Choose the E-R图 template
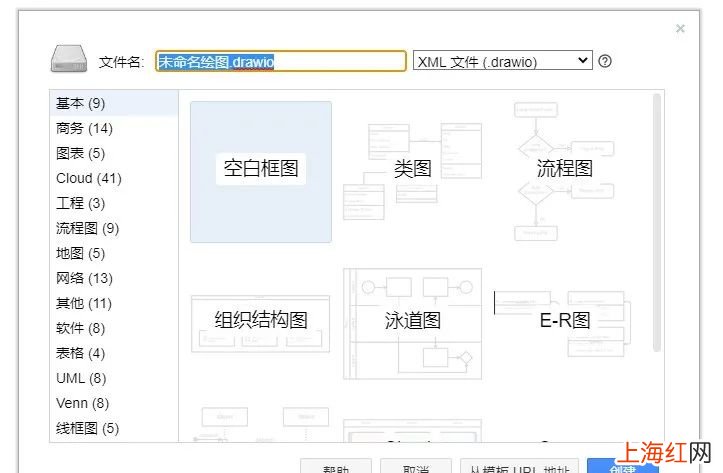This screenshot has height=473, width=723. click(x=564, y=323)
